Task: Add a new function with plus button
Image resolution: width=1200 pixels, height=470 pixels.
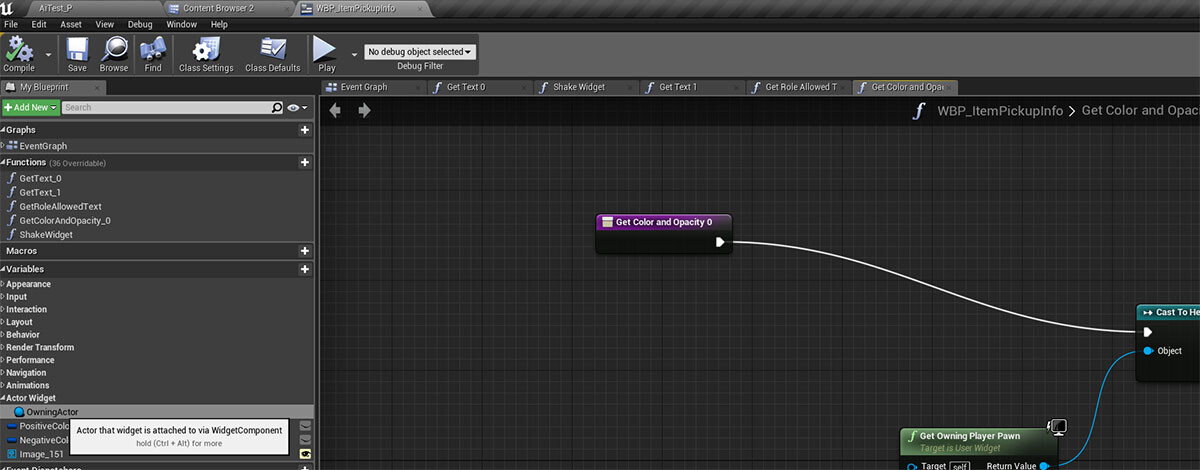Action: pyautogui.click(x=304, y=162)
